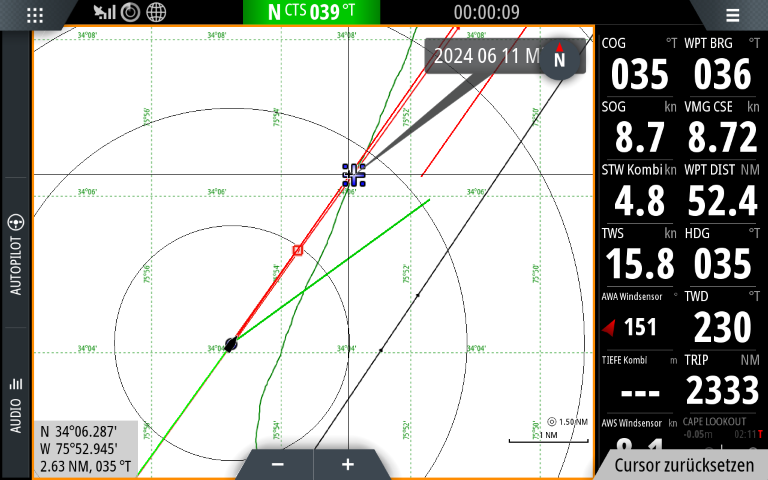Zoom out with the minus button

point(277,464)
